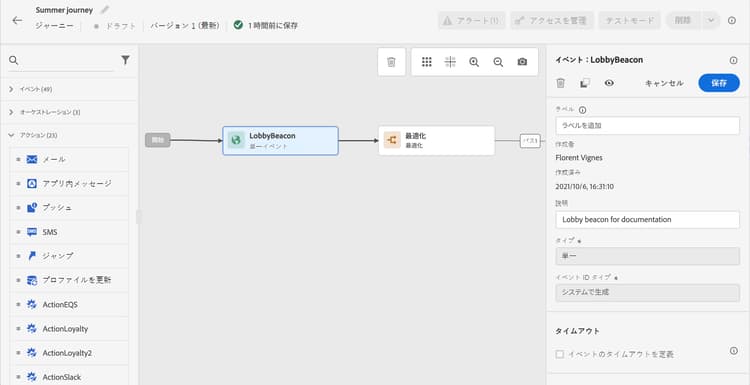Image resolution: width=750 pixels, height=385 pixels.
Task: Open イベント ID タイプ dropdown field
Action: pos(648,293)
